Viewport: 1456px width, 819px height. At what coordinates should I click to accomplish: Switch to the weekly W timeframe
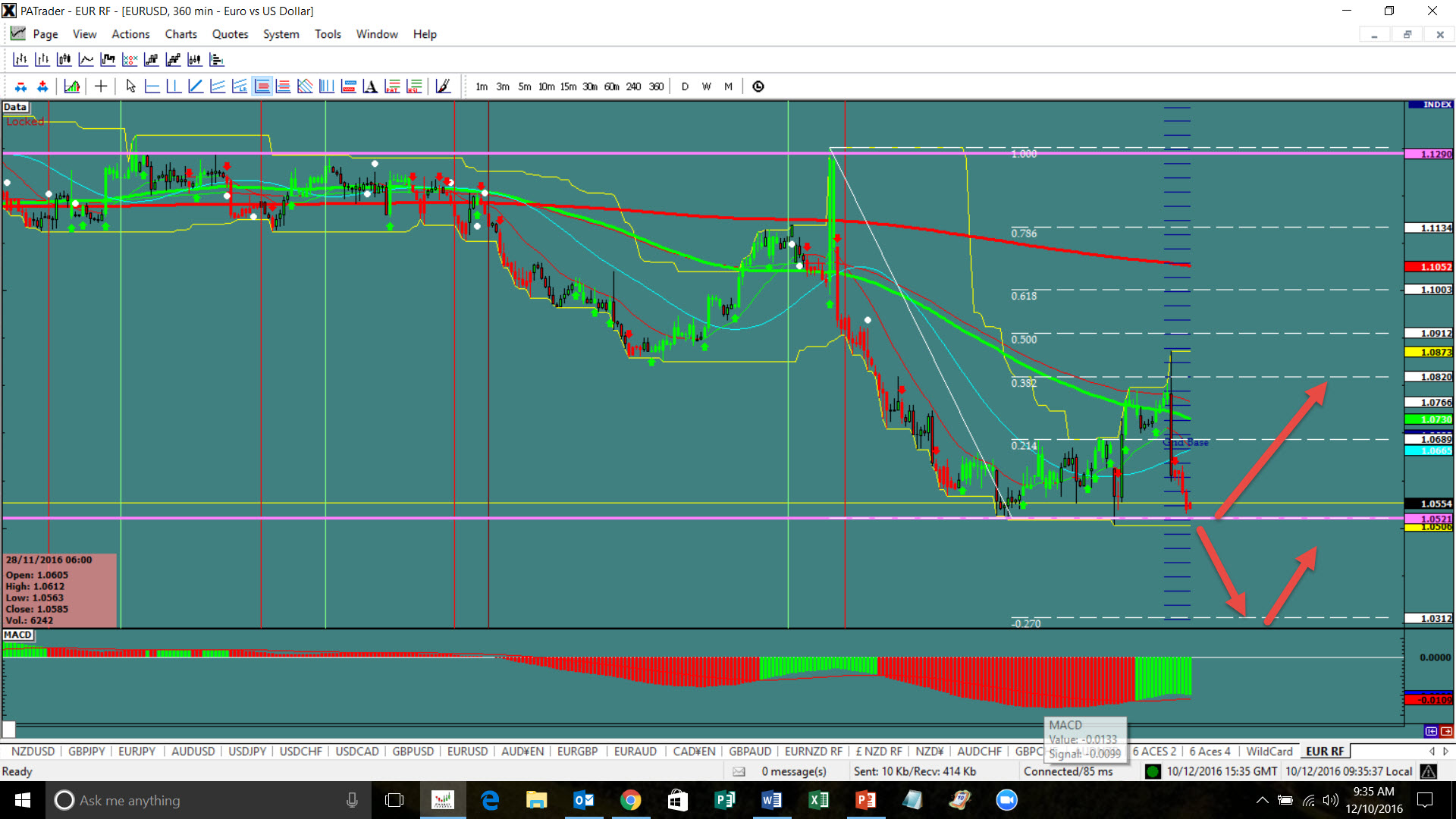pyautogui.click(x=707, y=86)
